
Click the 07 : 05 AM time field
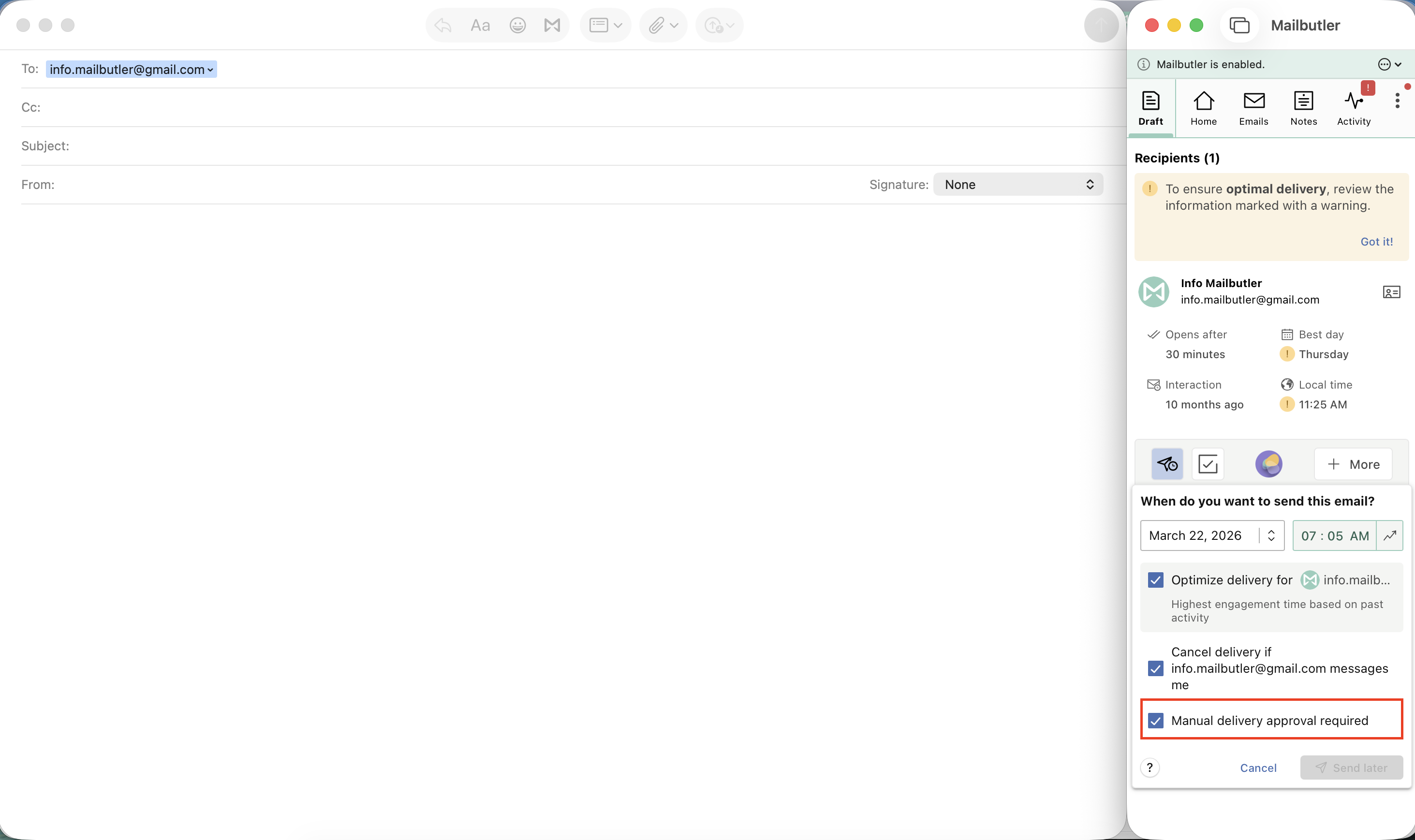coord(1334,536)
